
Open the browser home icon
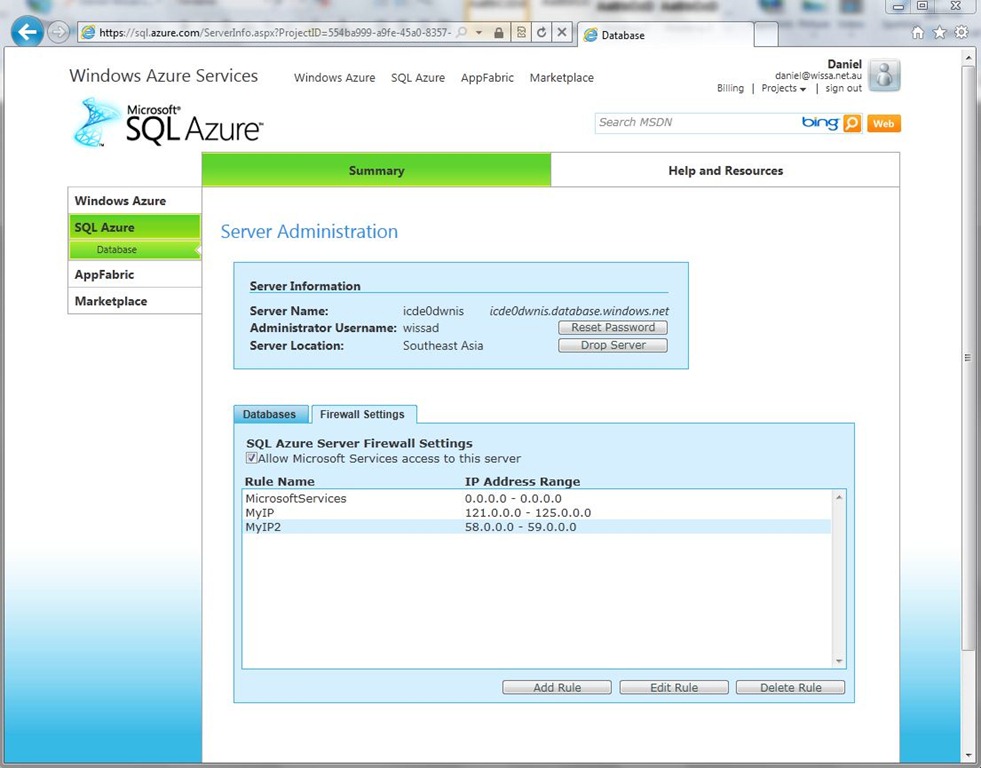coord(918,33)
